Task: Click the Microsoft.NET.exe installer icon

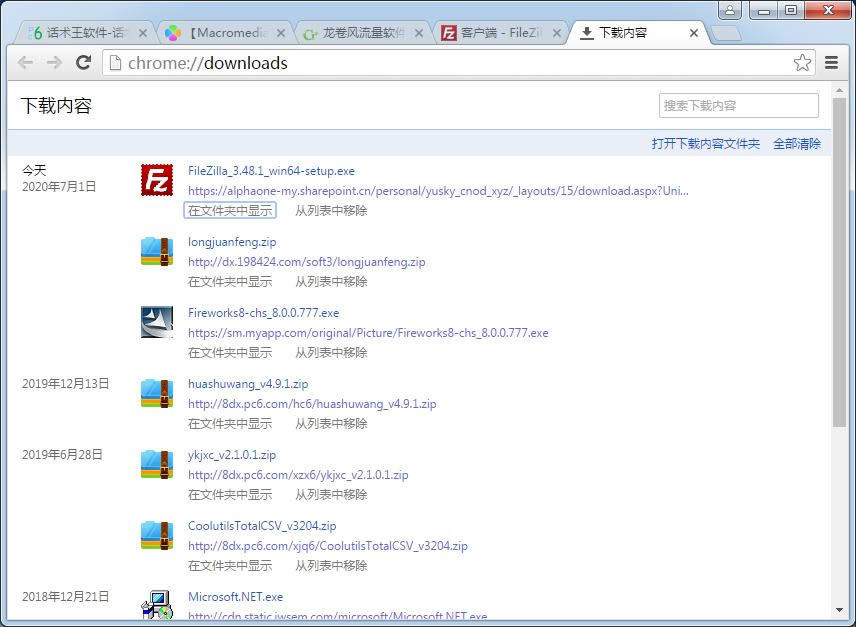Action: tap(157, 605)
